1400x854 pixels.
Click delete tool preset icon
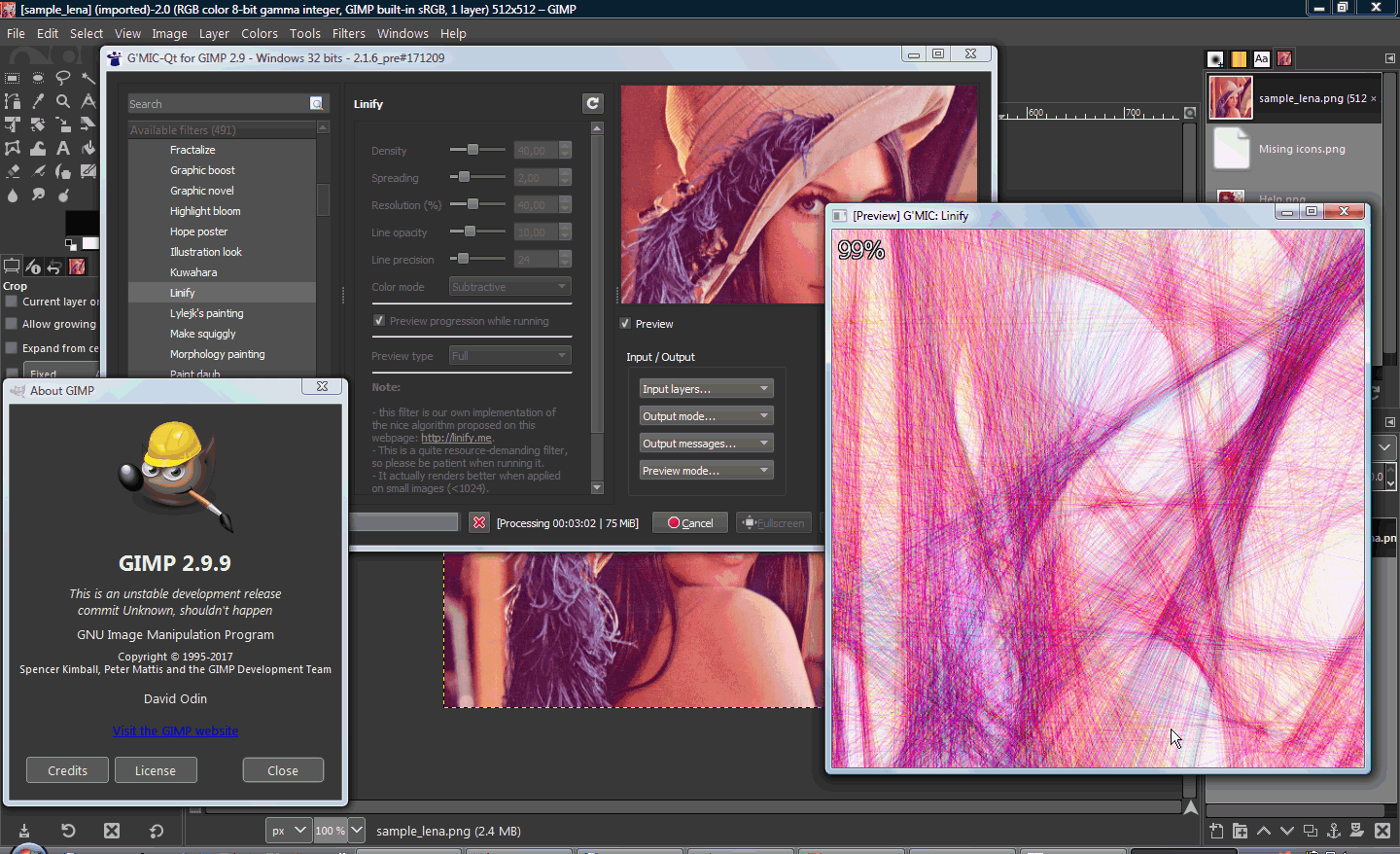point(112,831)
